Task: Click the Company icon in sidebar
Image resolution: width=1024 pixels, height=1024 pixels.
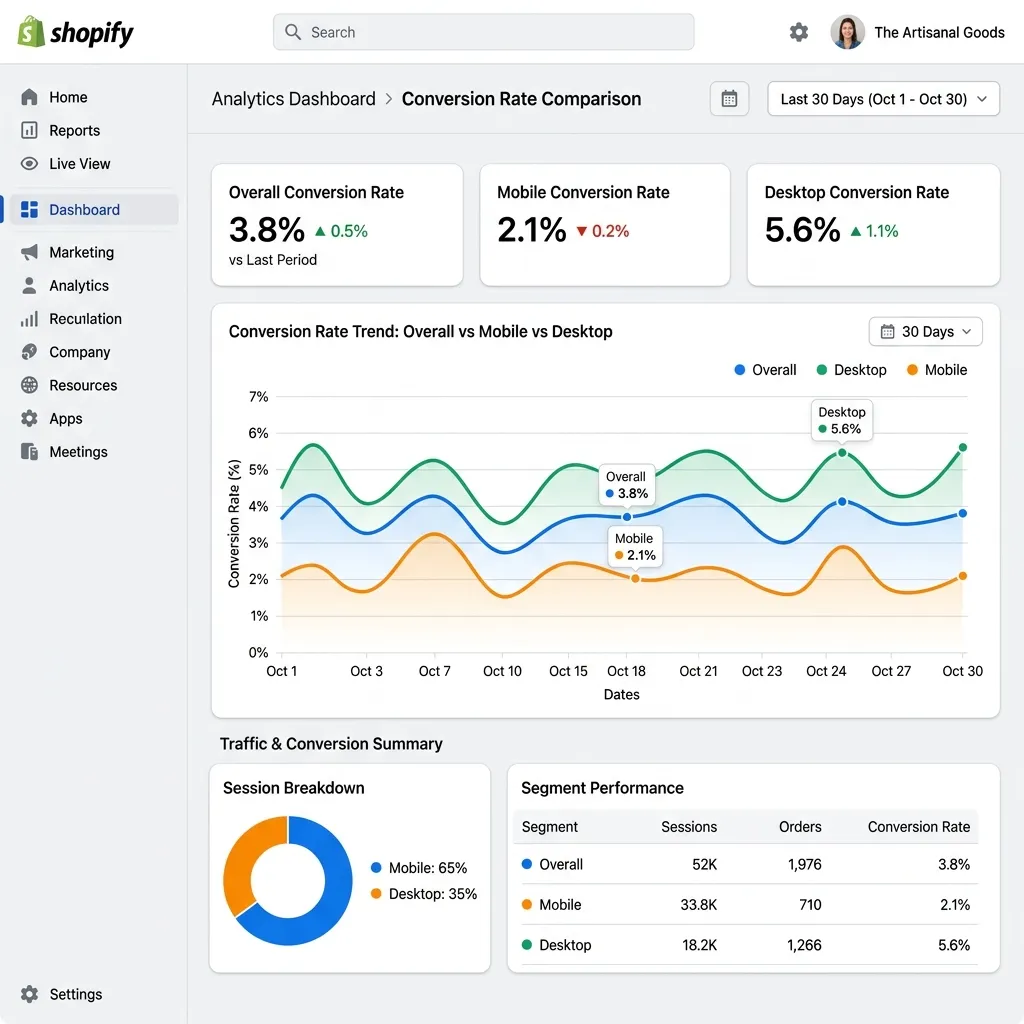Action: (x=29, y=352)
